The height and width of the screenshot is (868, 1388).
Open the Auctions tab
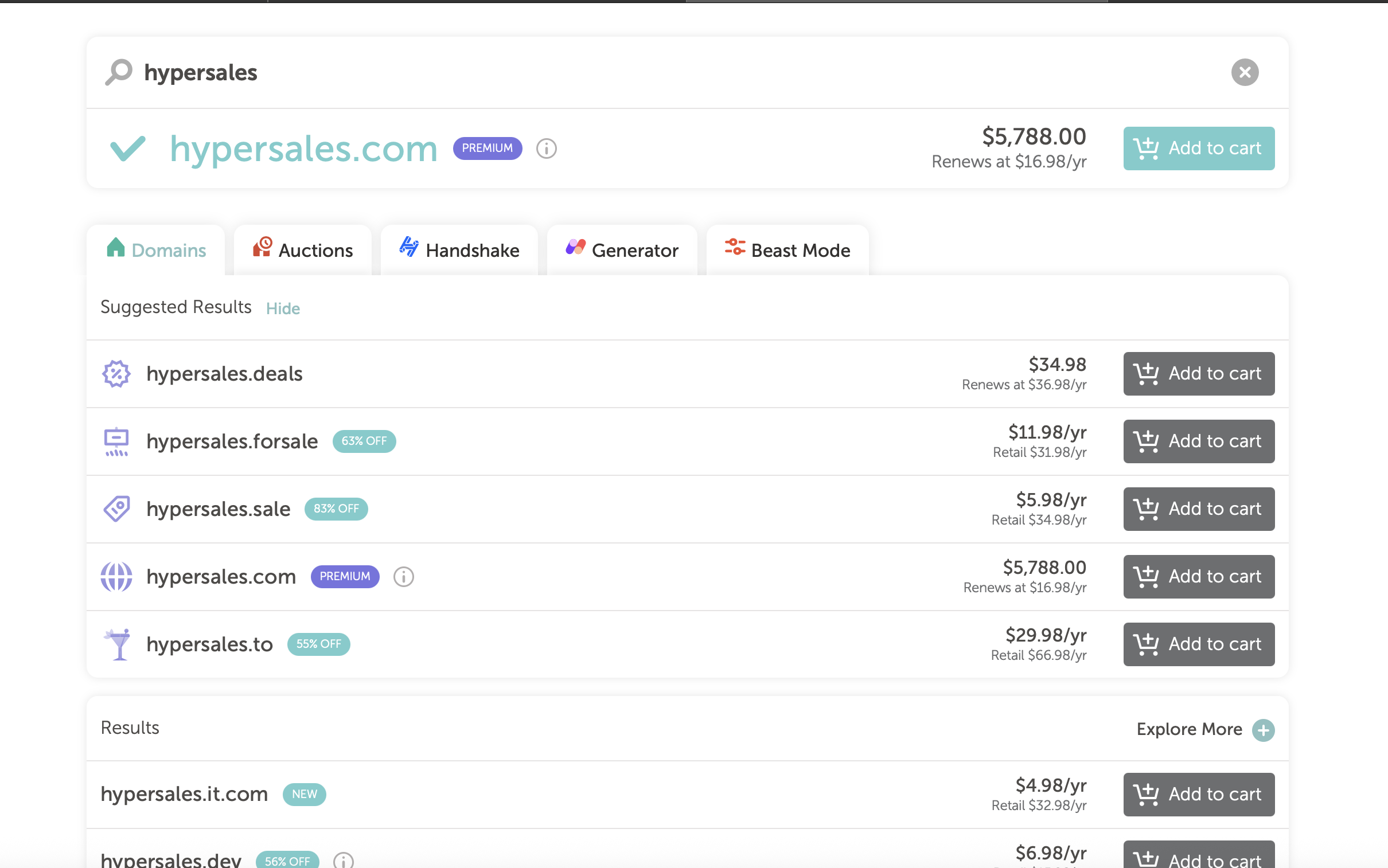(x=303, y=251)
